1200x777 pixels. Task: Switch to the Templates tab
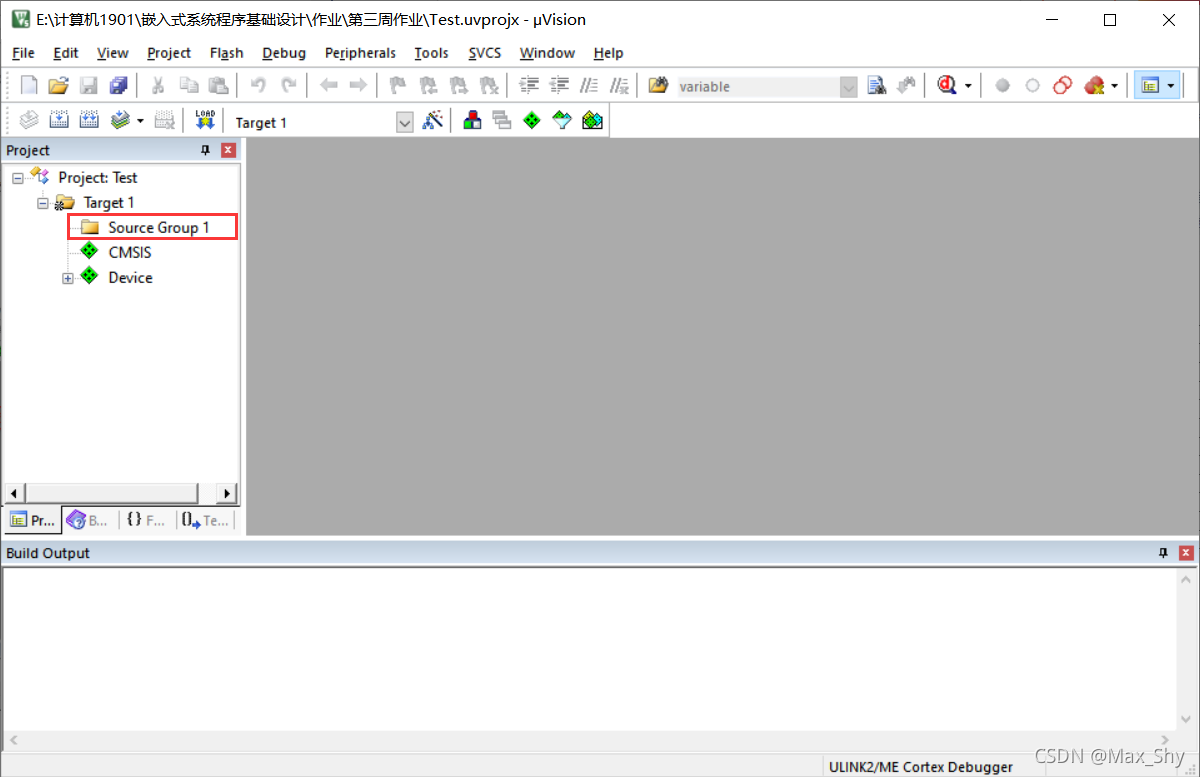pyautogui.click(x=205, y=520)
